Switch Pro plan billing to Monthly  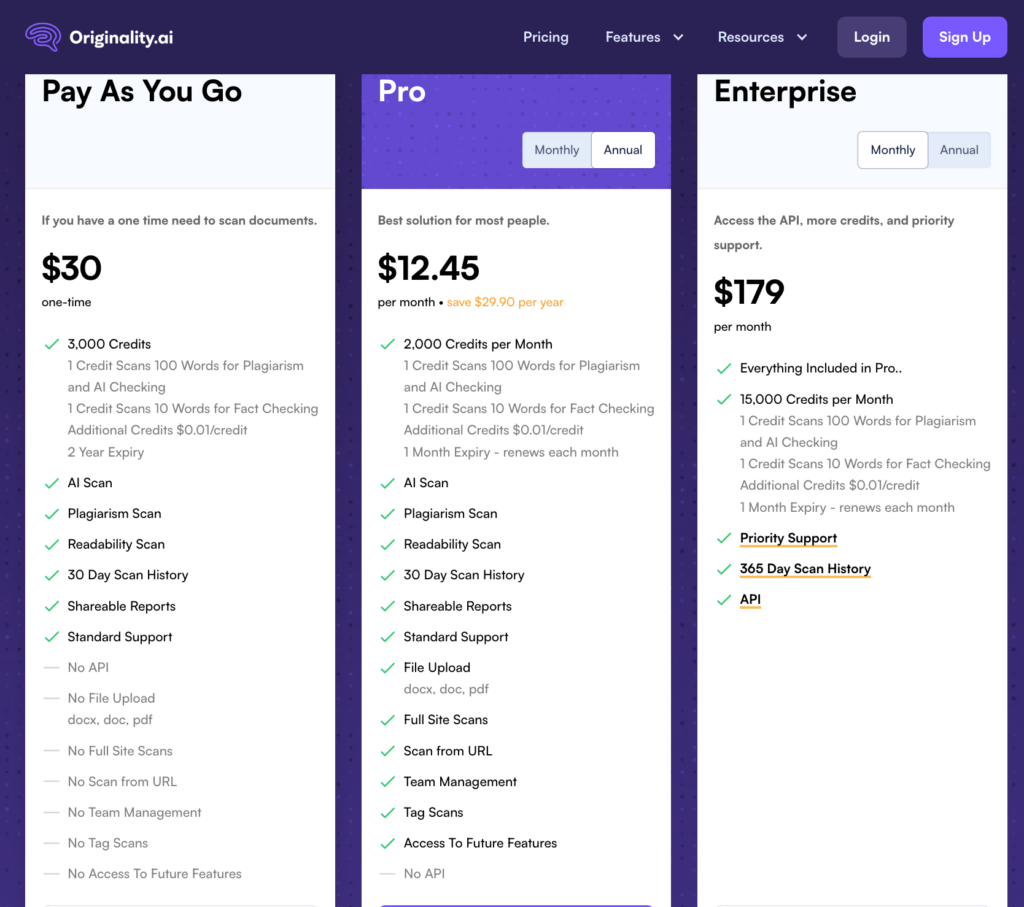(556, 150)
